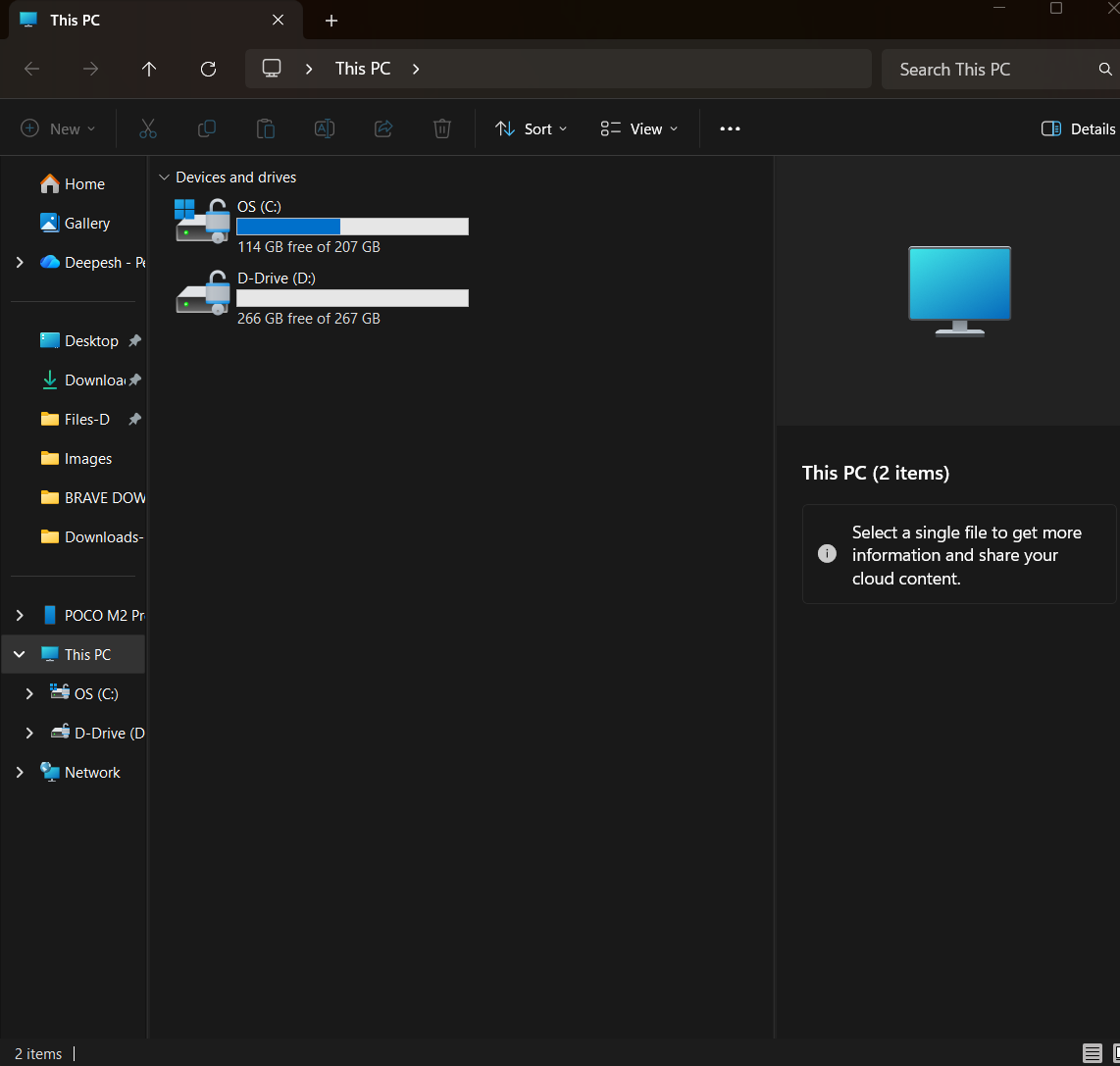
Task: Click '114 GB free of 207 GB' text
Action: point(309,247)
